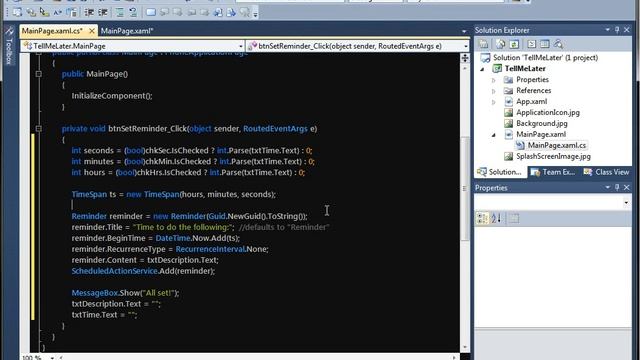Expand the Properties folder node

pos(493,80)
